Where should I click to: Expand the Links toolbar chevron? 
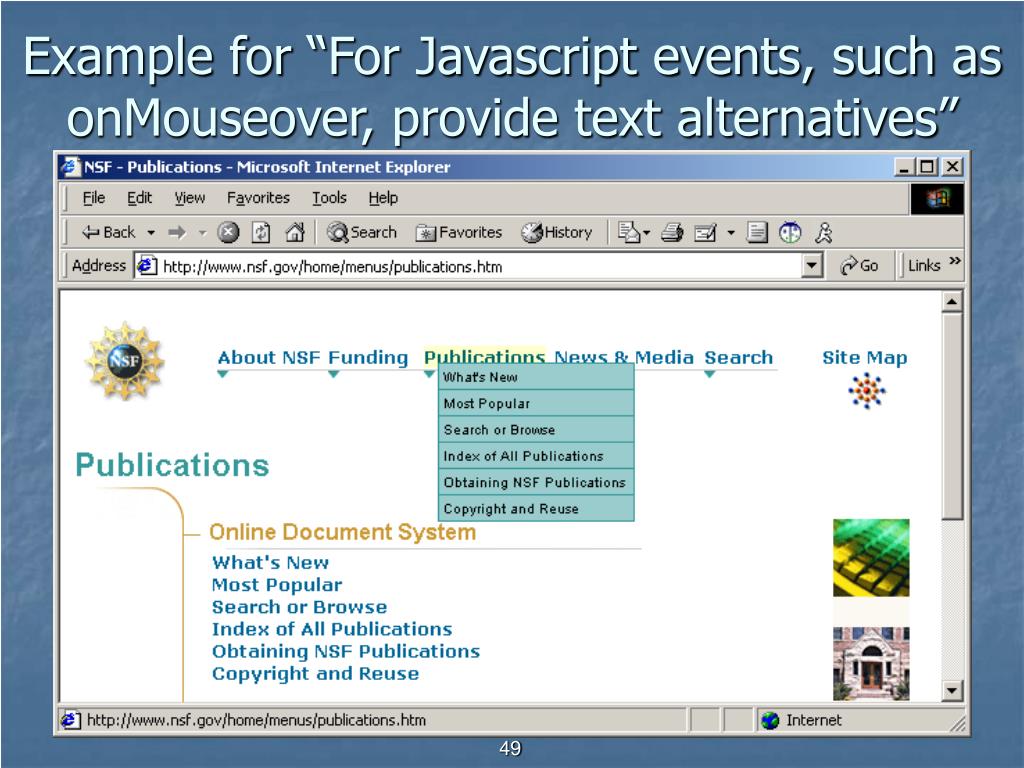coord(955,261)
